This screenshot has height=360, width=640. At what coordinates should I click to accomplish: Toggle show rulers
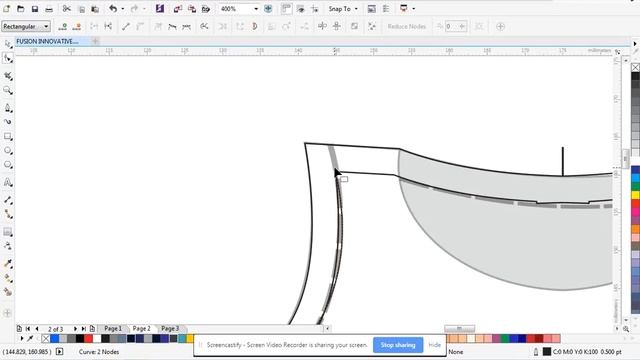[x=287, y=9]
